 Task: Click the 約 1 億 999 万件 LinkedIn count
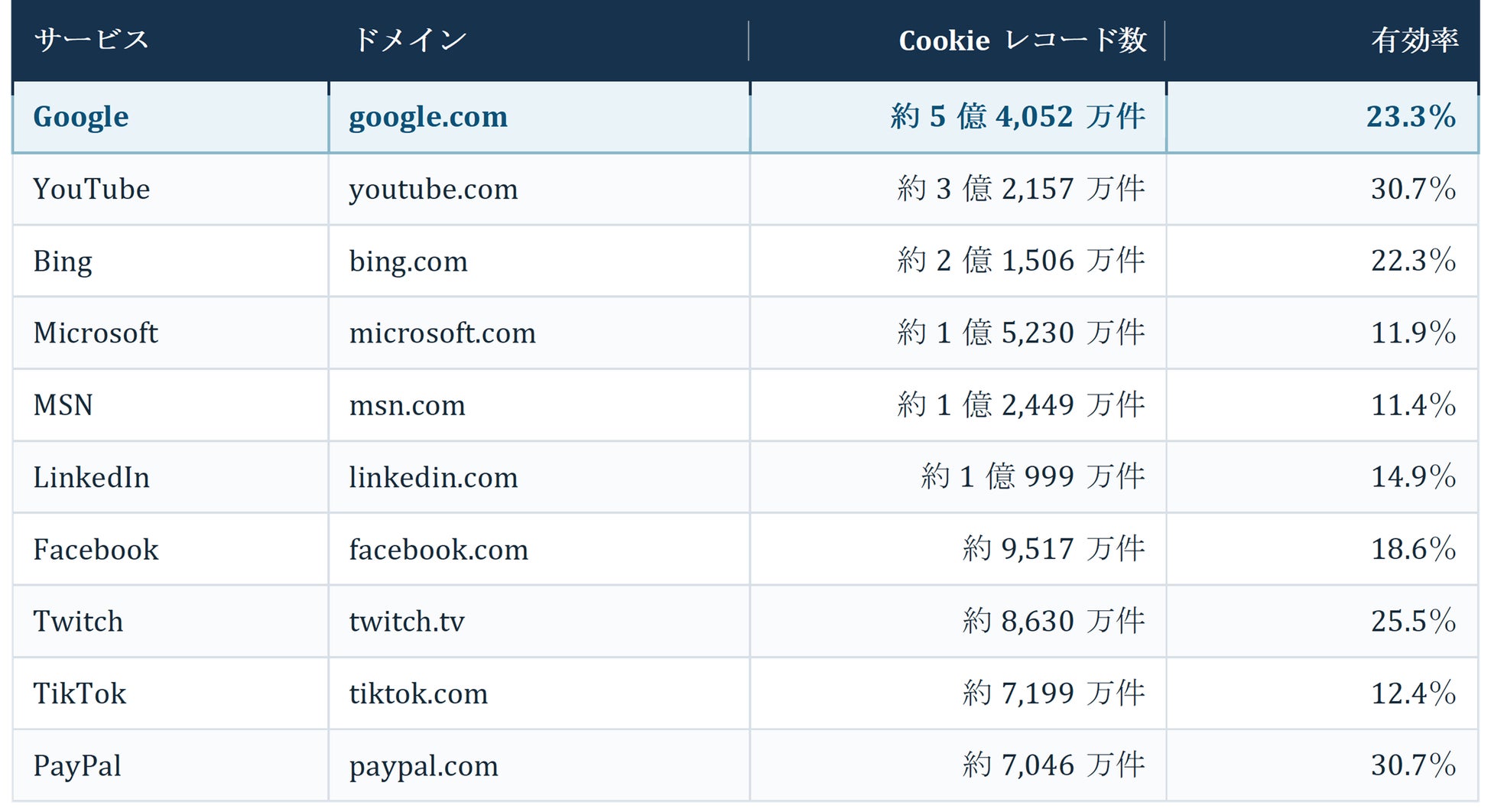coord(1034,476)
